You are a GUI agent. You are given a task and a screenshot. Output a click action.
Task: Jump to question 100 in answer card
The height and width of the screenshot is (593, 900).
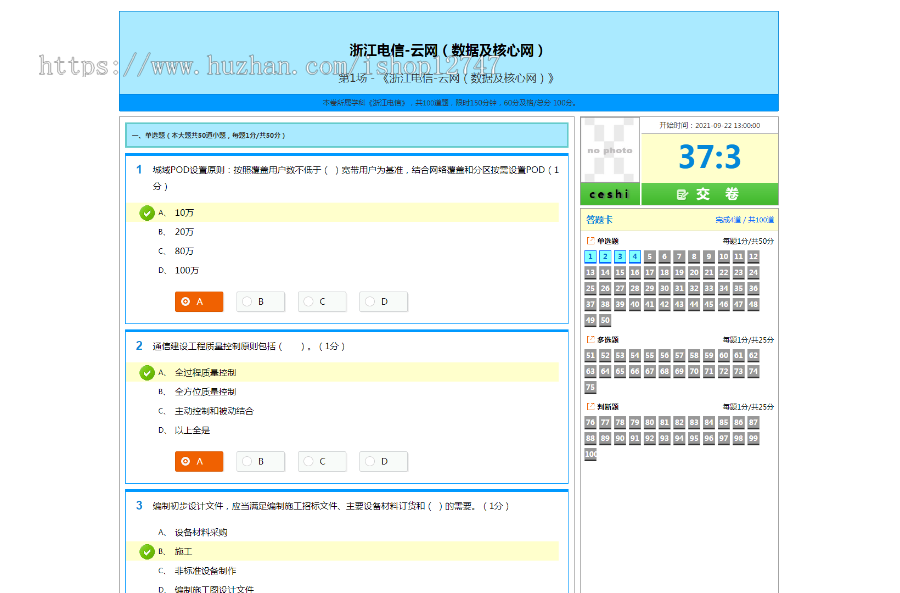(x=591, y=454)
